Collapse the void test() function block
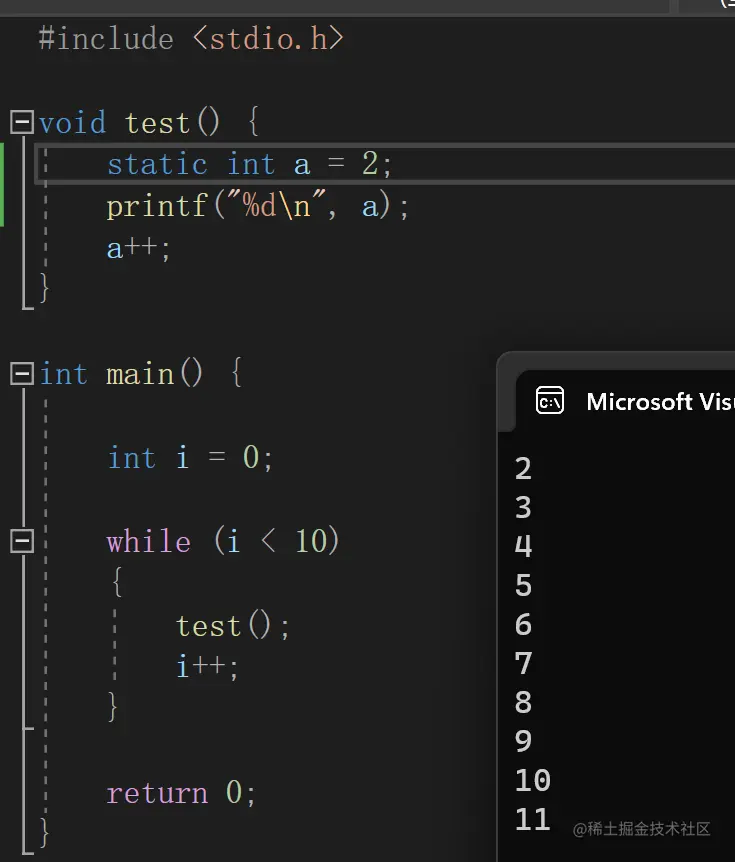735x862 pixels. (x=22, y=122)
